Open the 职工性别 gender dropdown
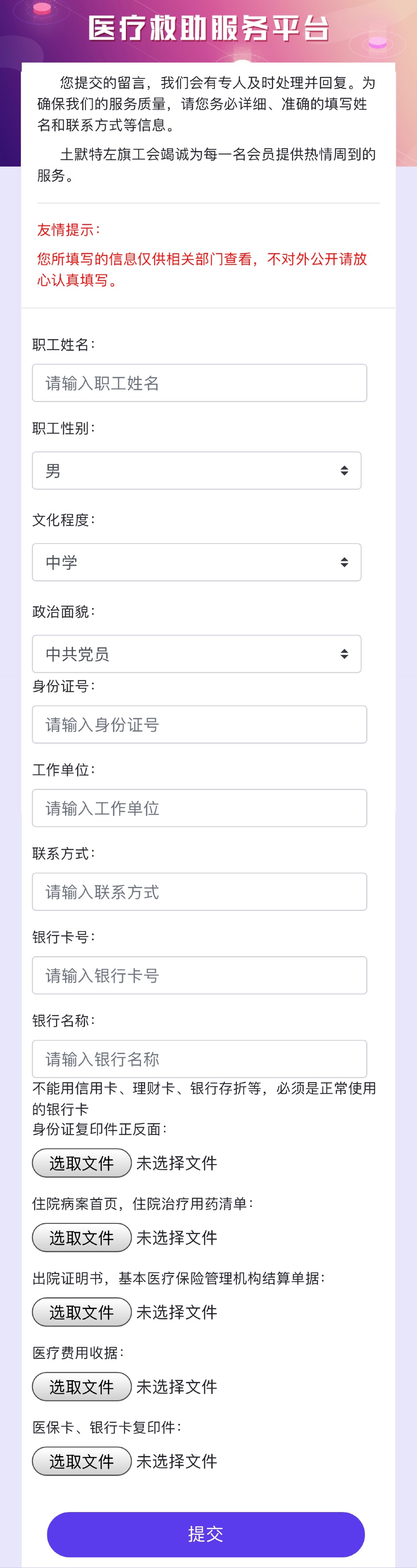The width and height of the screenshot is (417, 1568). point(196,471)
